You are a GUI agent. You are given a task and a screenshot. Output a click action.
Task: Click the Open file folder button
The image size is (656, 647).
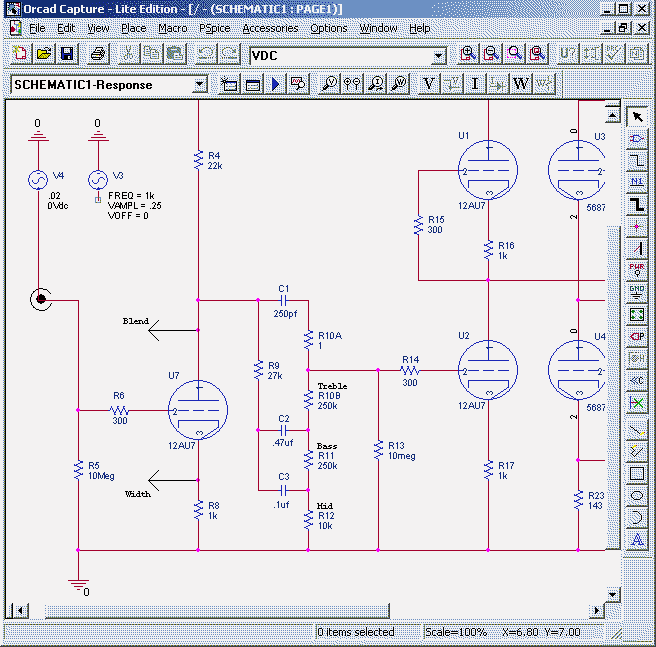click(x=44, y=54)
